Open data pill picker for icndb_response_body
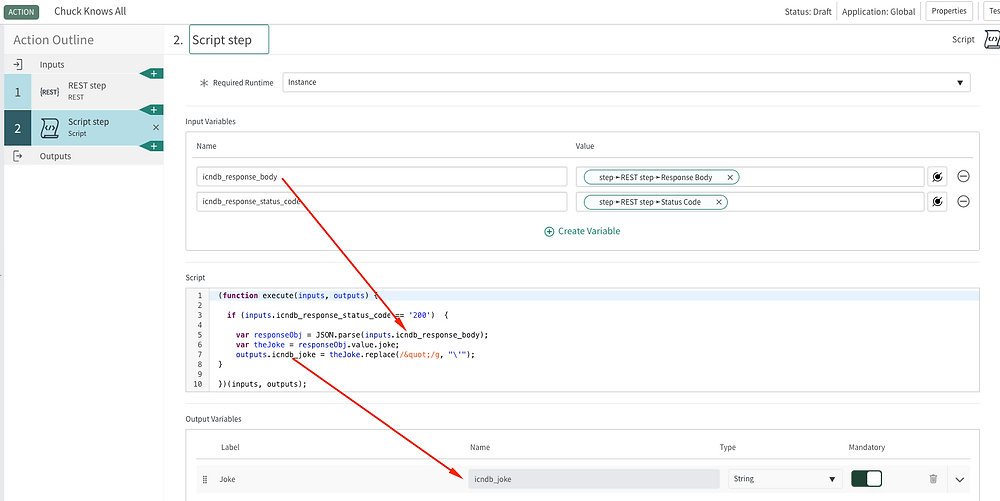The image size is (1000, 501). (x=937, y=177)
